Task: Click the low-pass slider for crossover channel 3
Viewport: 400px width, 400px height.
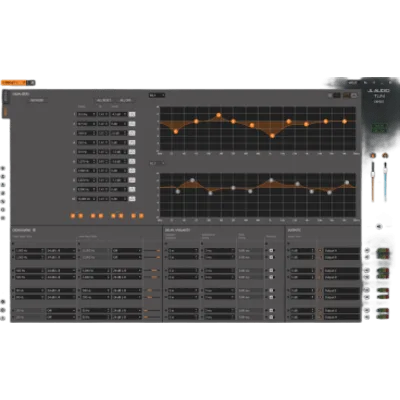Action: 152,270
